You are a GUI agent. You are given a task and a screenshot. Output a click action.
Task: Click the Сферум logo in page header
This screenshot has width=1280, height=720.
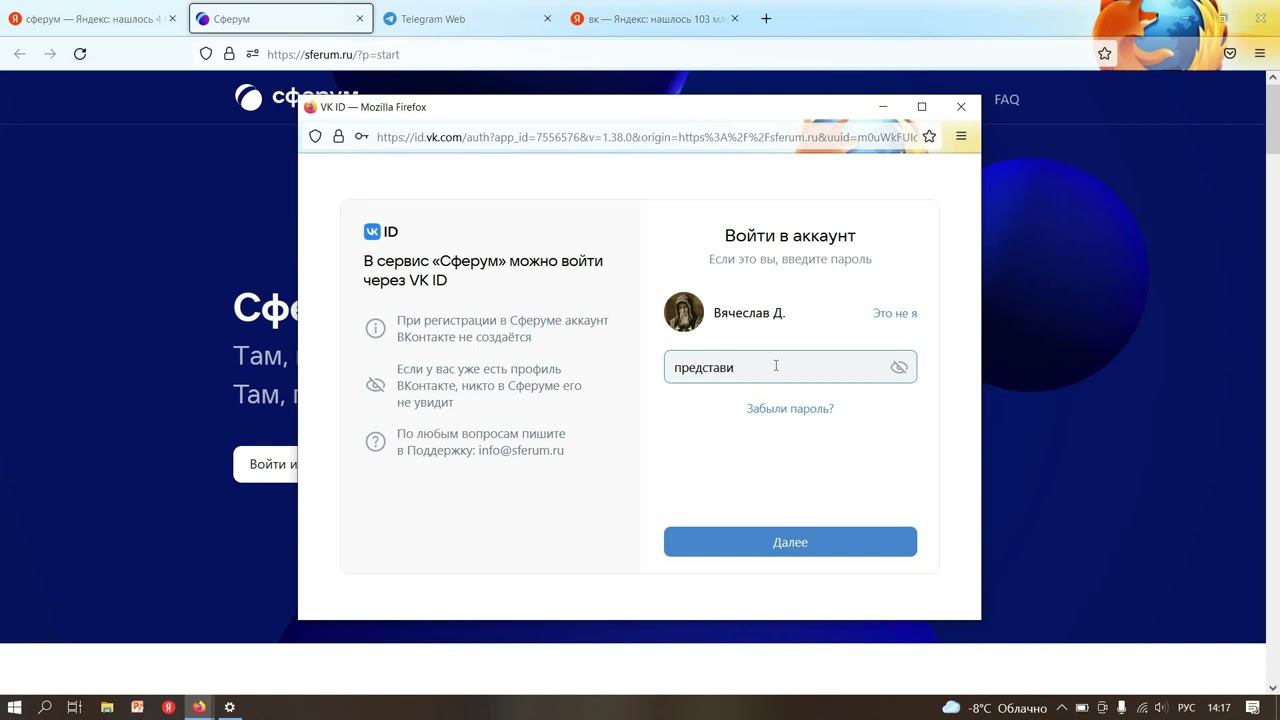point(296,97)
